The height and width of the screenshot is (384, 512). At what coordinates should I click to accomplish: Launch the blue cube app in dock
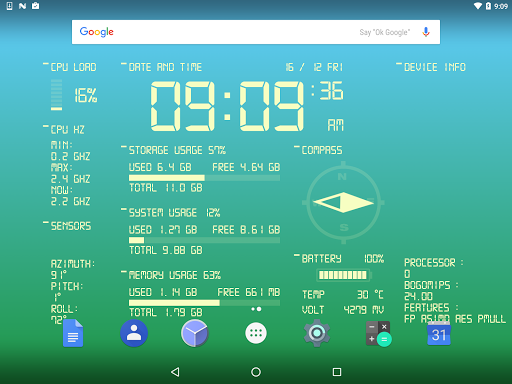click(x=195, y=333)
